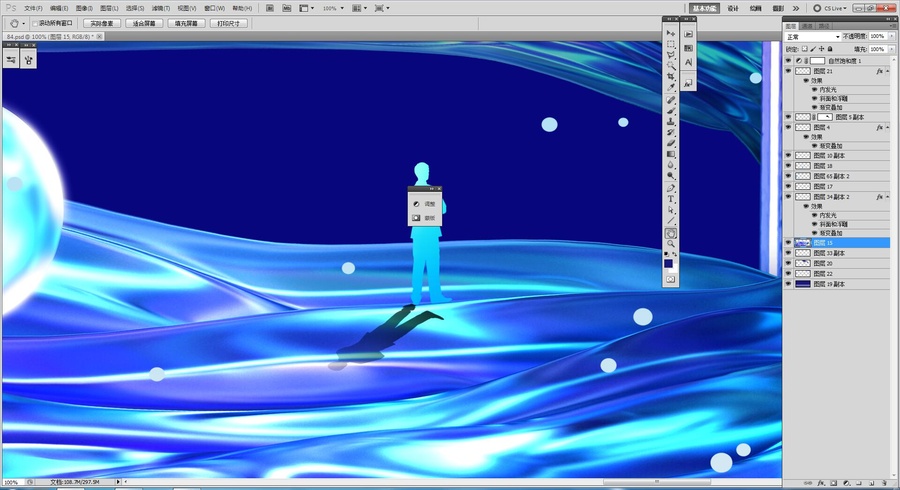
Task: Click the lock all icon
Action: [x=829, y=49]
